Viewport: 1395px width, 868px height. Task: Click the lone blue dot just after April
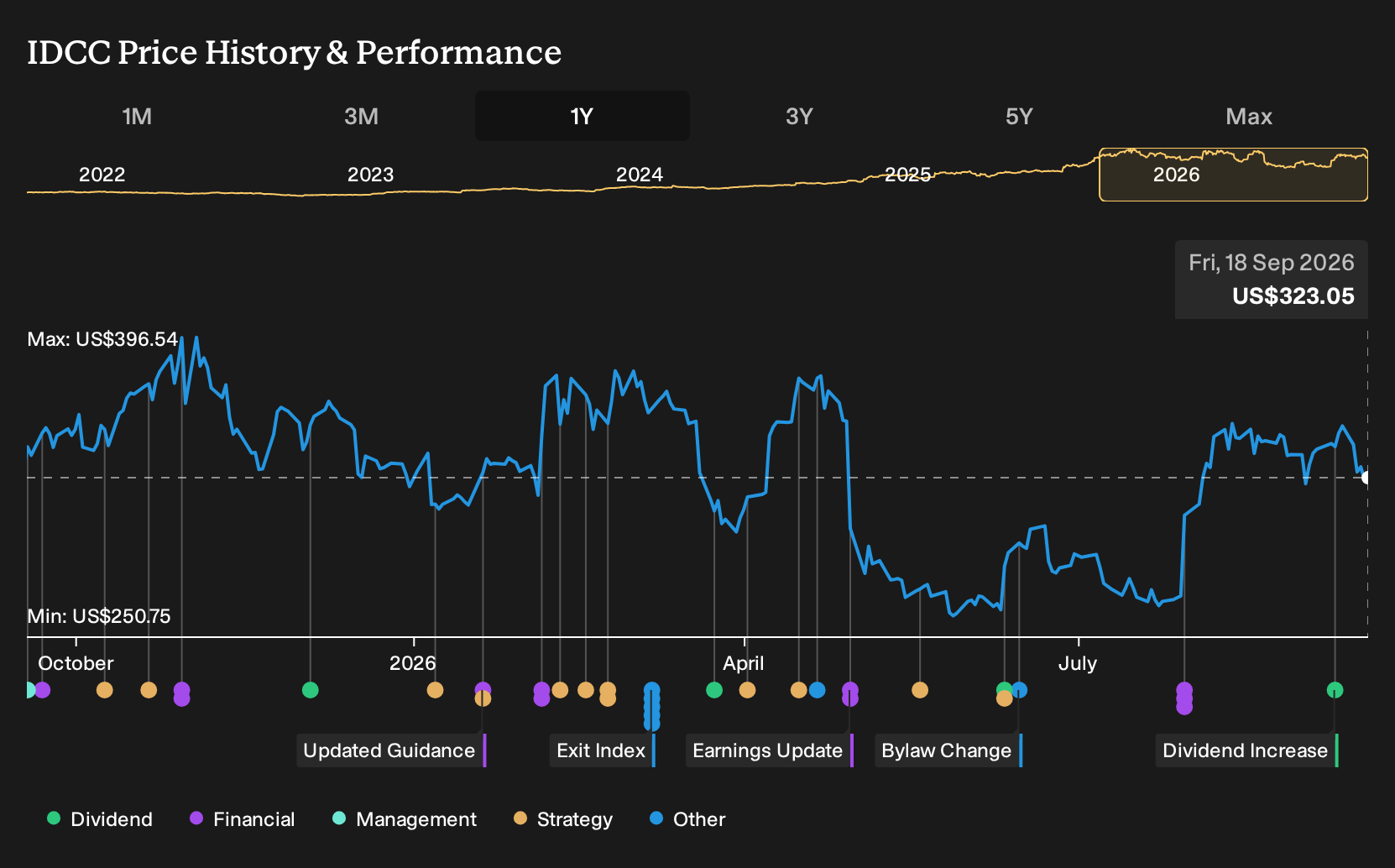click(x=817, y=690)
